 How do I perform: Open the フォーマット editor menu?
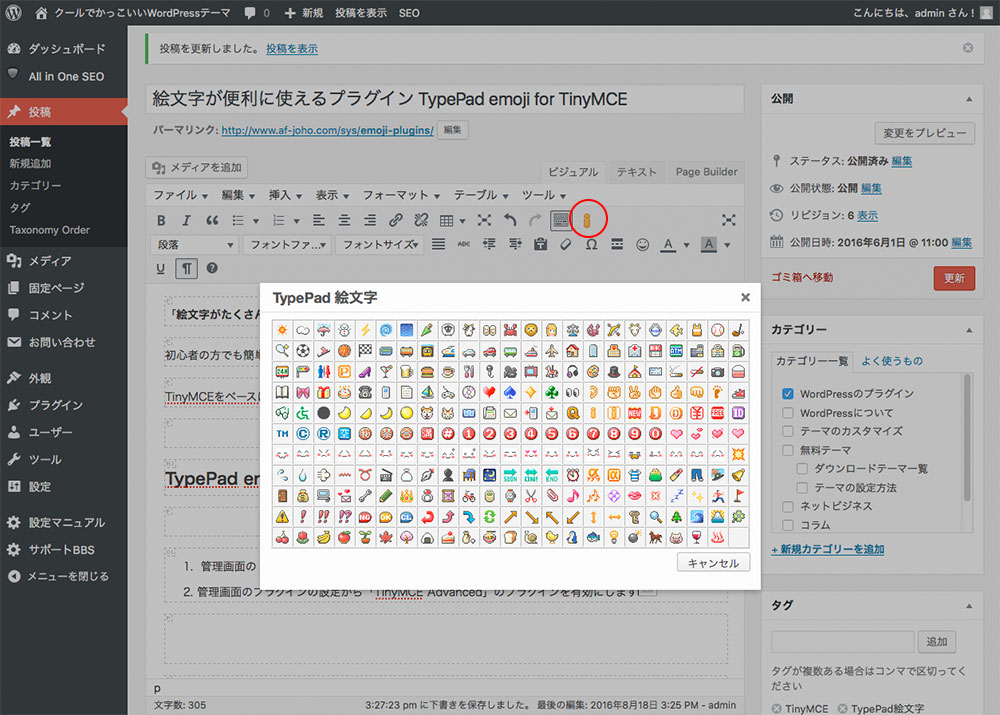tap(401, 195)
